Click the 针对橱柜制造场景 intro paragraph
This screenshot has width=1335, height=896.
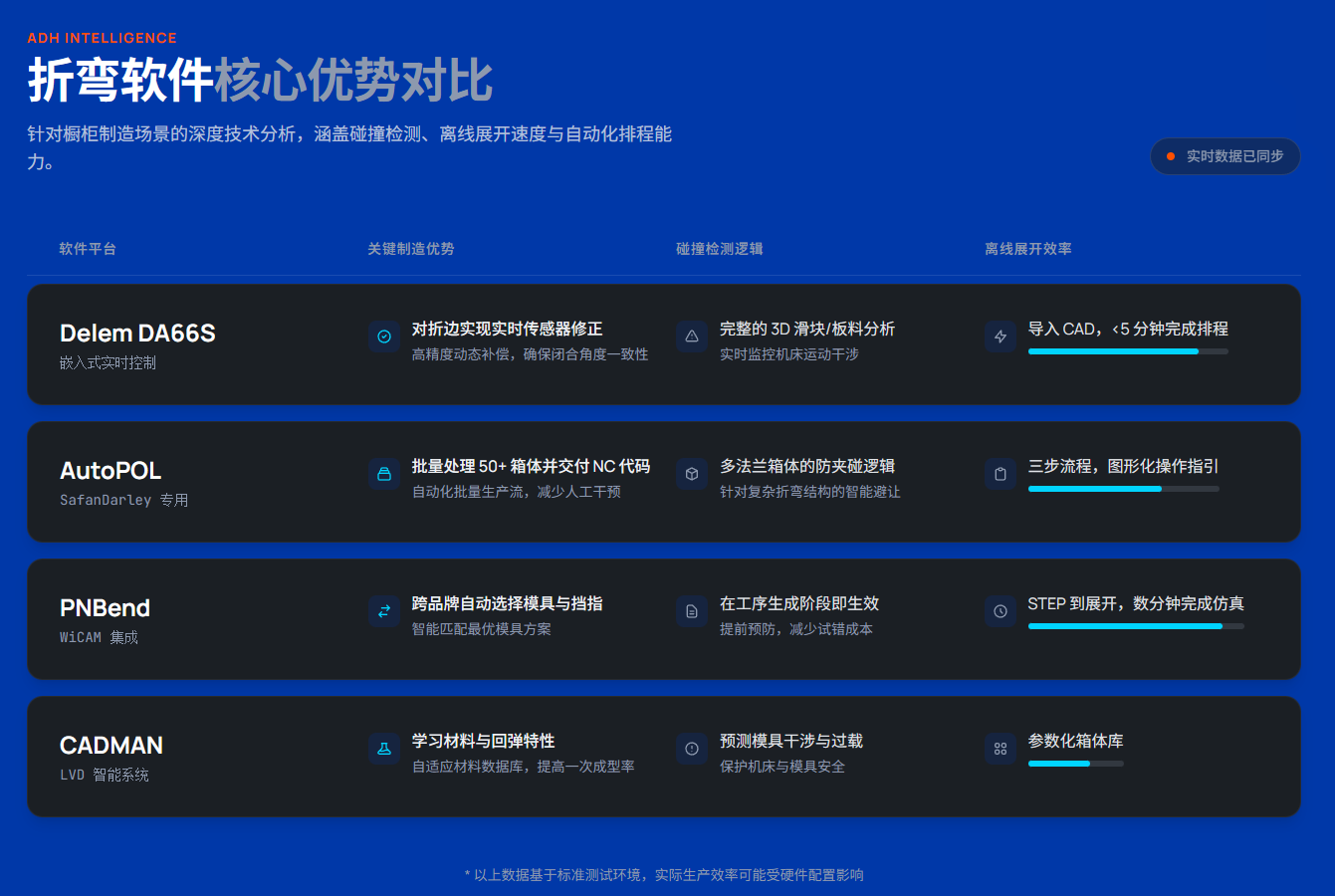coord(349,147)
